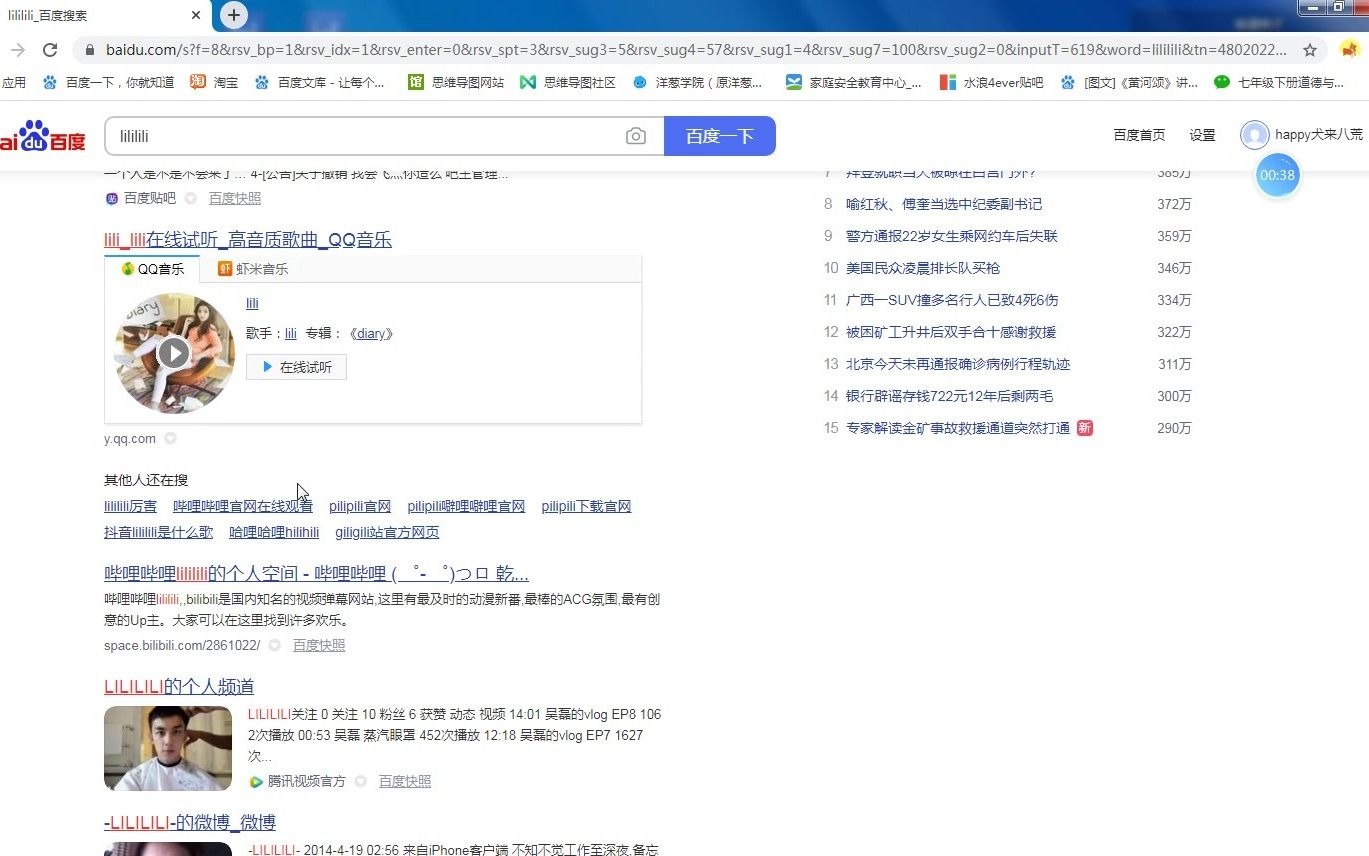This screenshot has height=856, width=1369.
Task: Open 百度快照 for space.bilibili.com result
Action: click(319, 645)
